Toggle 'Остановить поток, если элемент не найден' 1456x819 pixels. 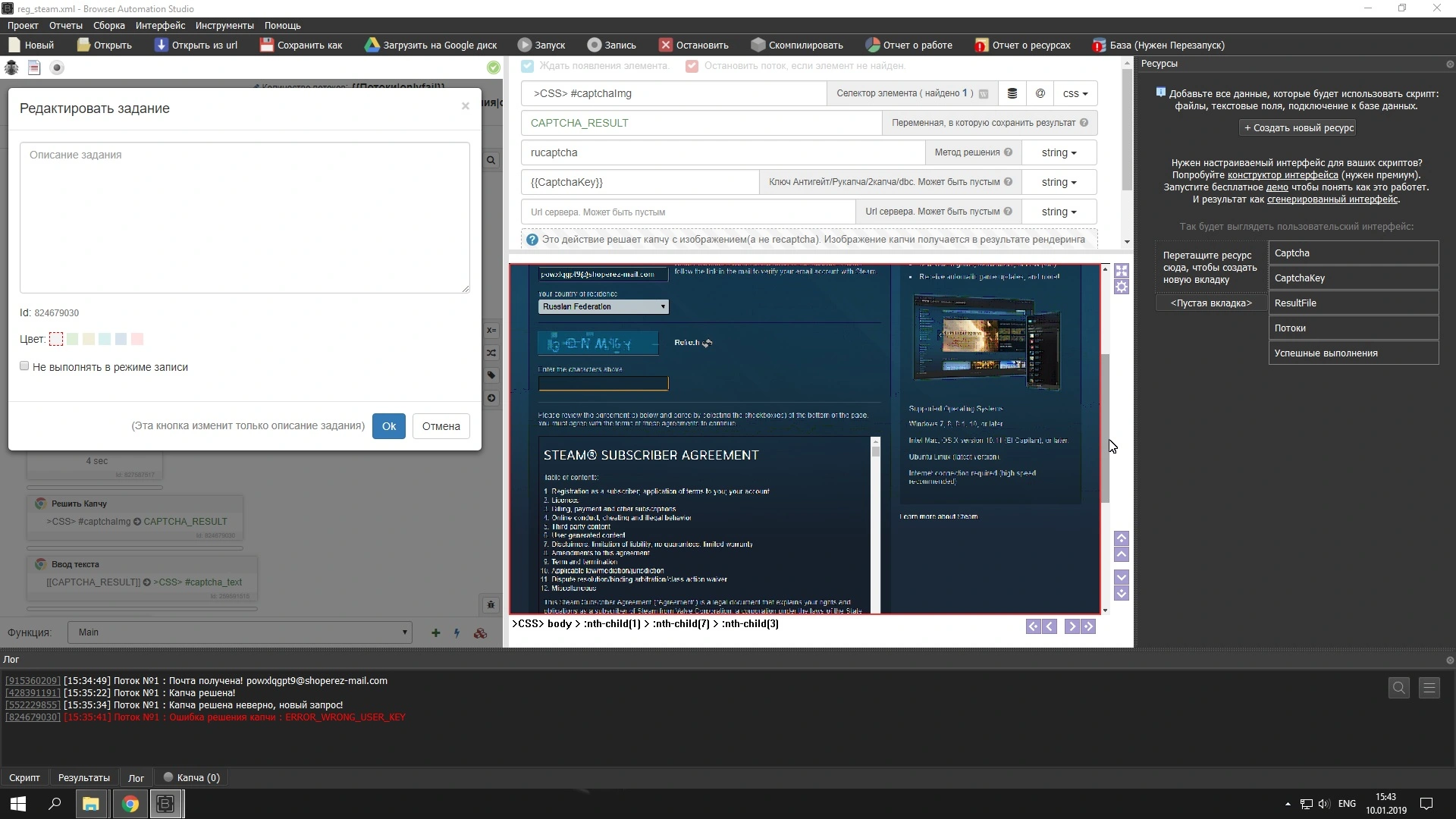click(x=692, y=66)
